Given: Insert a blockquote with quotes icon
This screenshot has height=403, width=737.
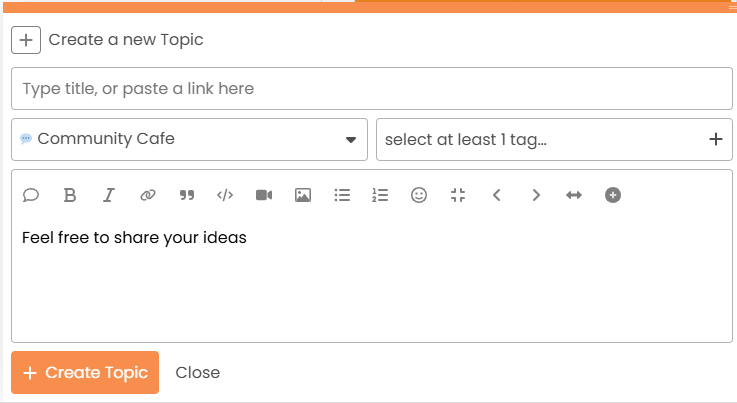Looking at the screenshot, I should tap(187, 195).
